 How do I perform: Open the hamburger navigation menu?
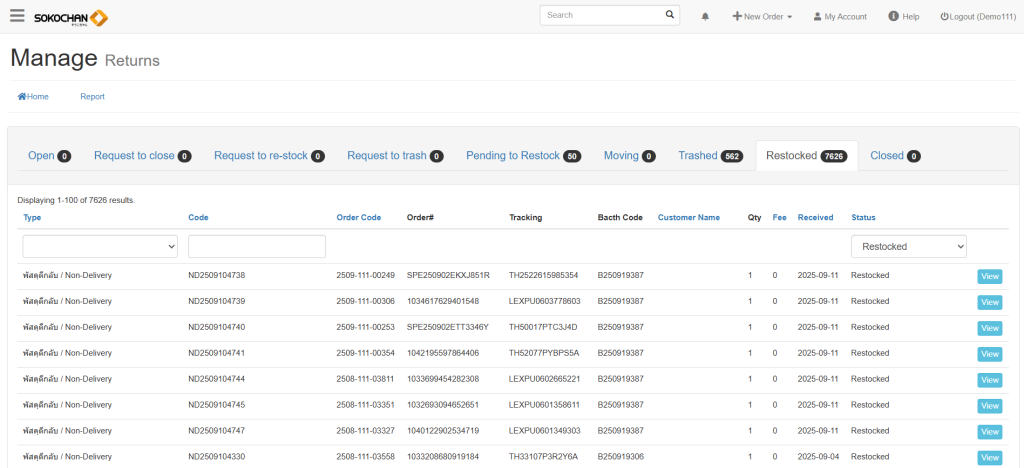17,16
